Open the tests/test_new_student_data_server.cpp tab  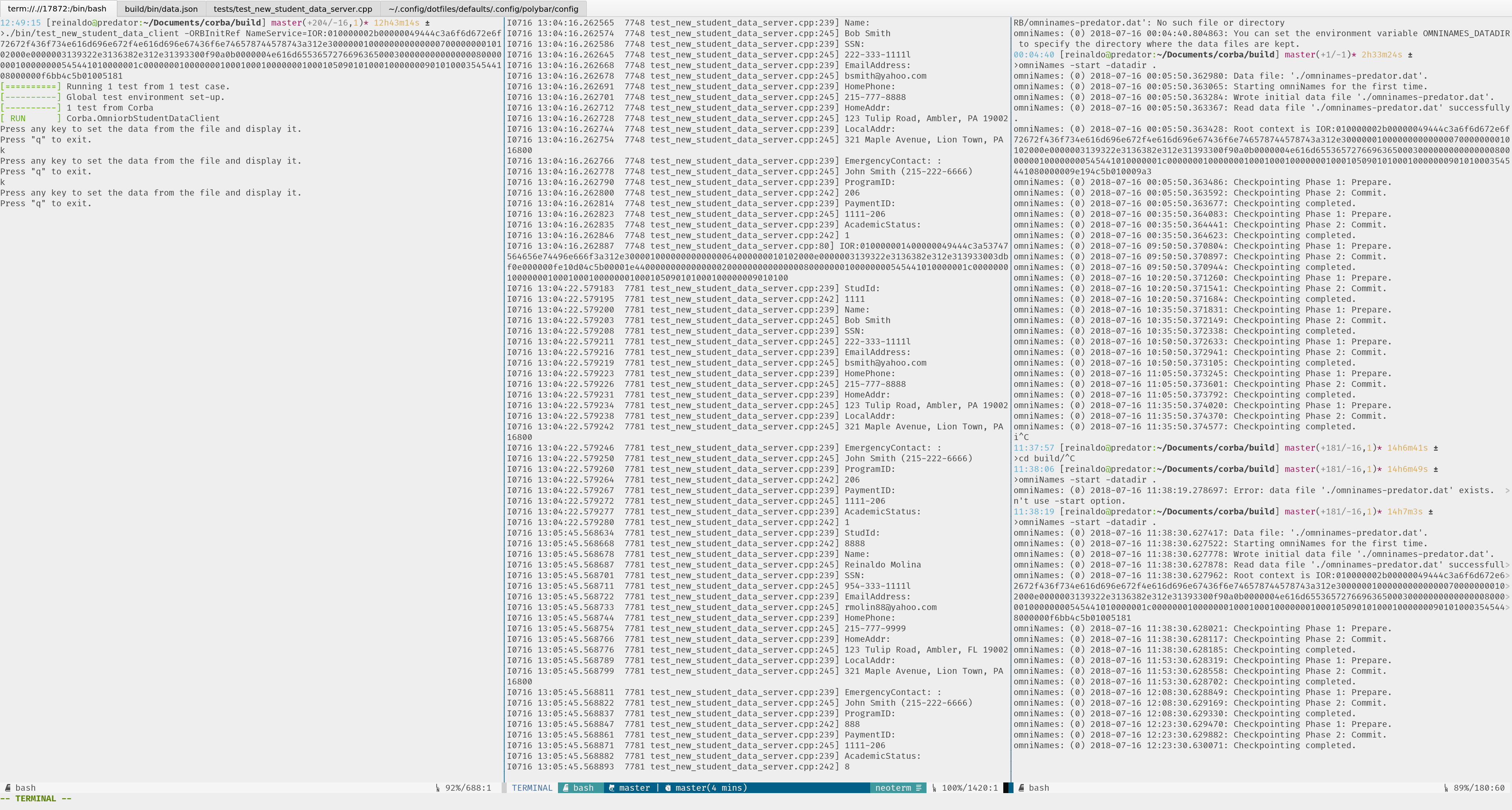tap(292, 9)
